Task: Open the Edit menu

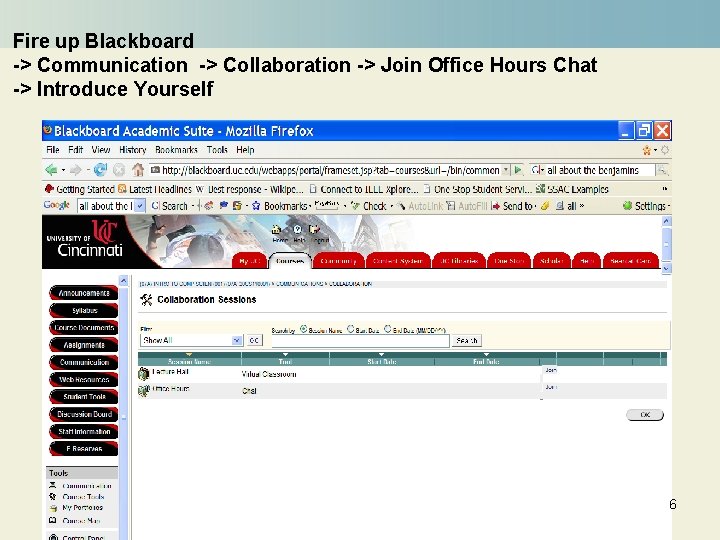Action: pyautogui.click(x=75, y=150)
